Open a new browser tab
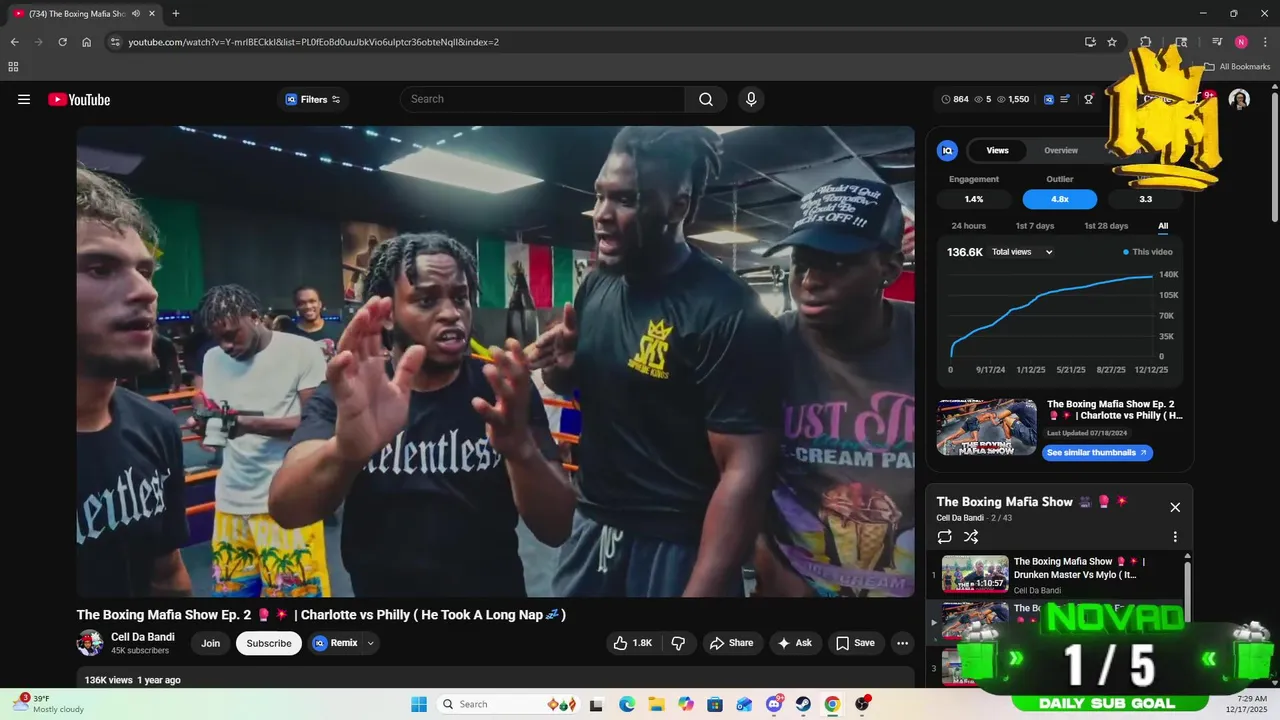The image size is (1280, 720). pyautogui.click(x=176, y=13)
